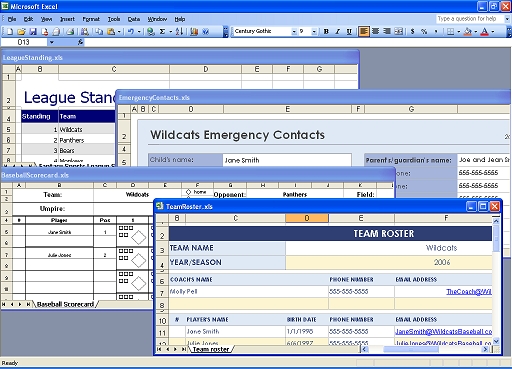The width and height of the screenshot is (512, 369).
Task: Toggle Merge and Center
Action: 398,31
